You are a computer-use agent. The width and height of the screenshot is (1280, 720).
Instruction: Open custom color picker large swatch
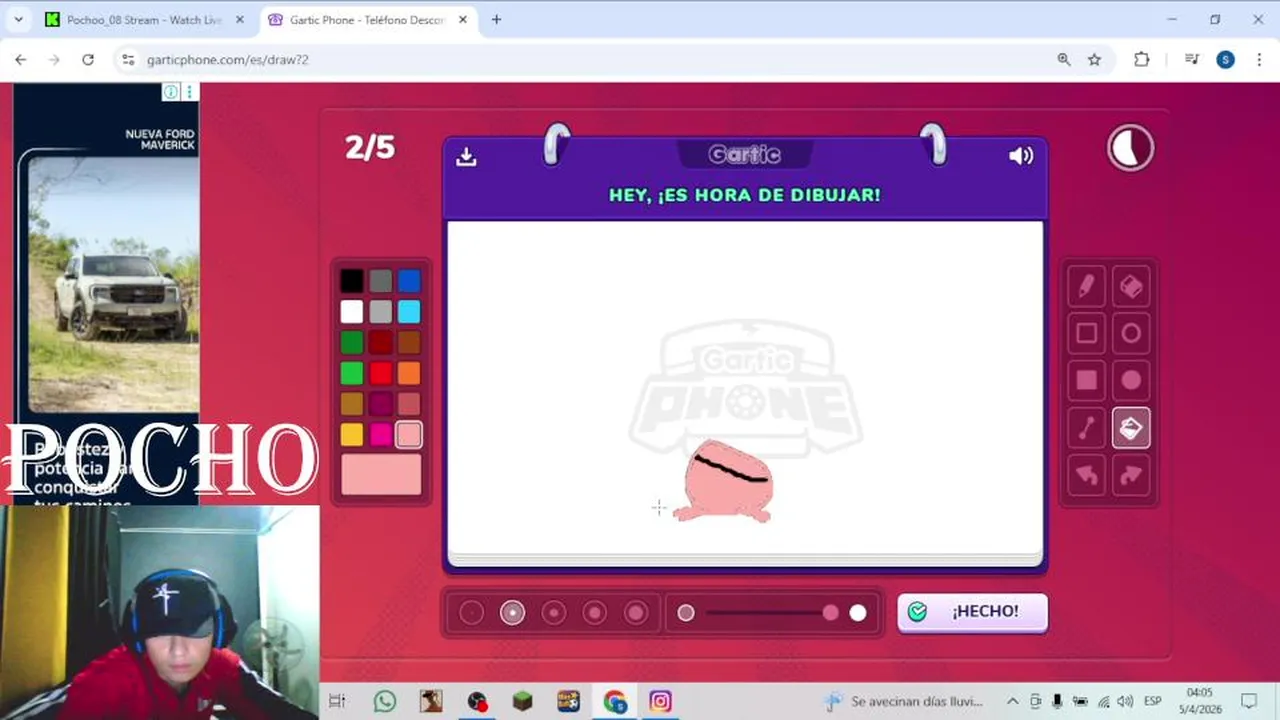point(381,475)
